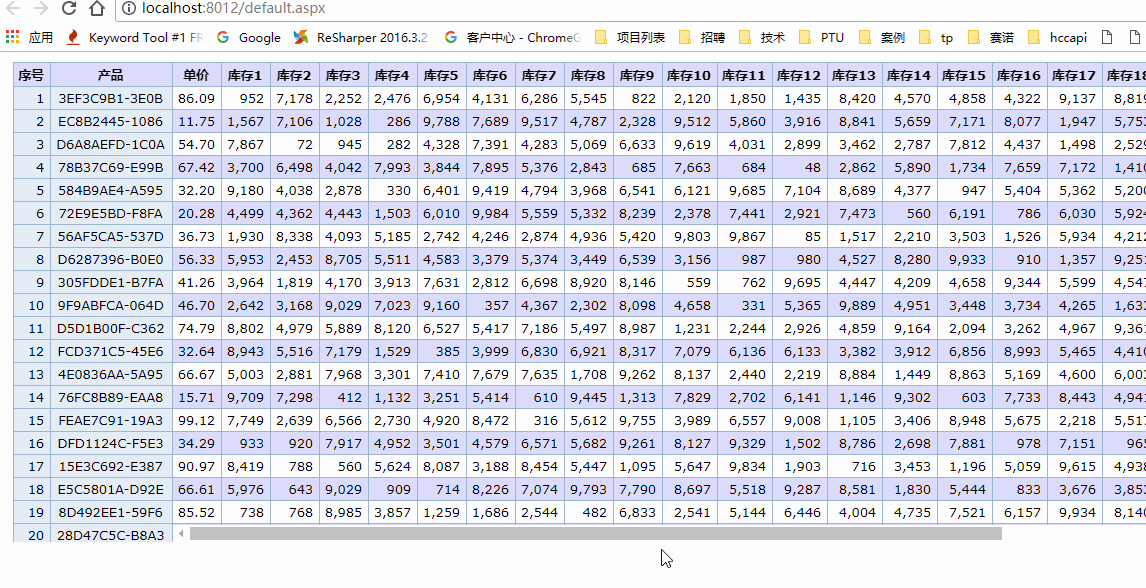This screenshot has height=588, width=1146.
Task: Click the 单价 column header
Action: 197,75
